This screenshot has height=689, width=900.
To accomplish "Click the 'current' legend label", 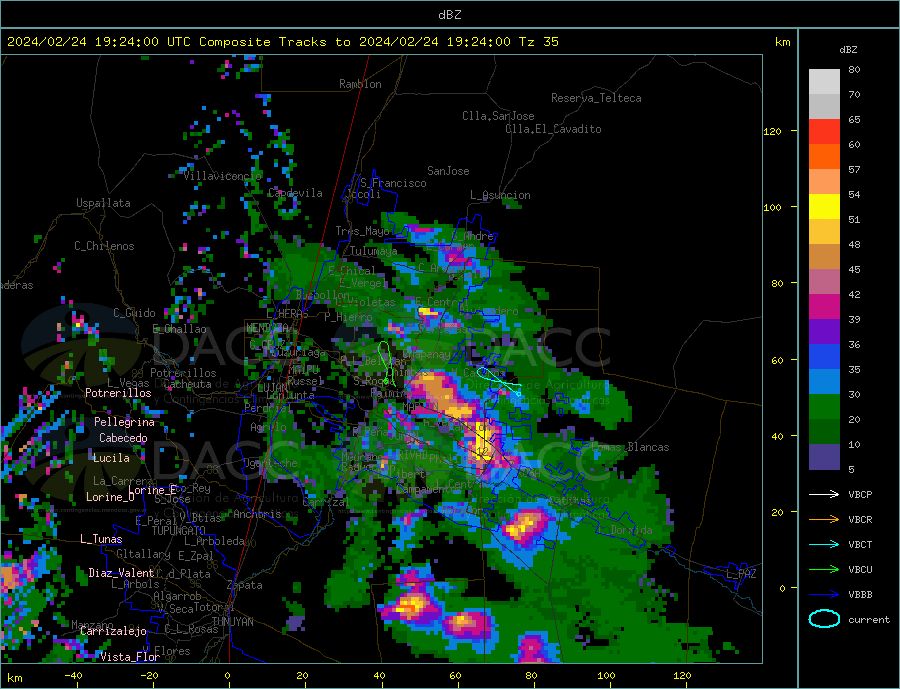I will 869,620.
